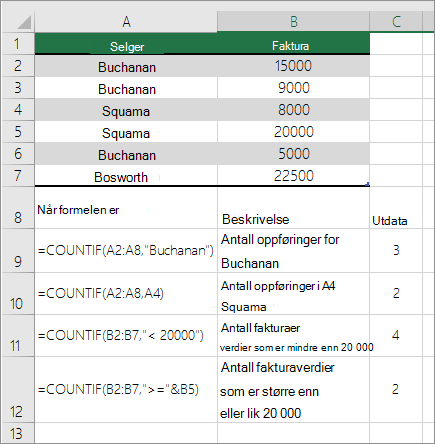Select the 20000 invoice cell
The image size is (435, 444).
(293, 132)
